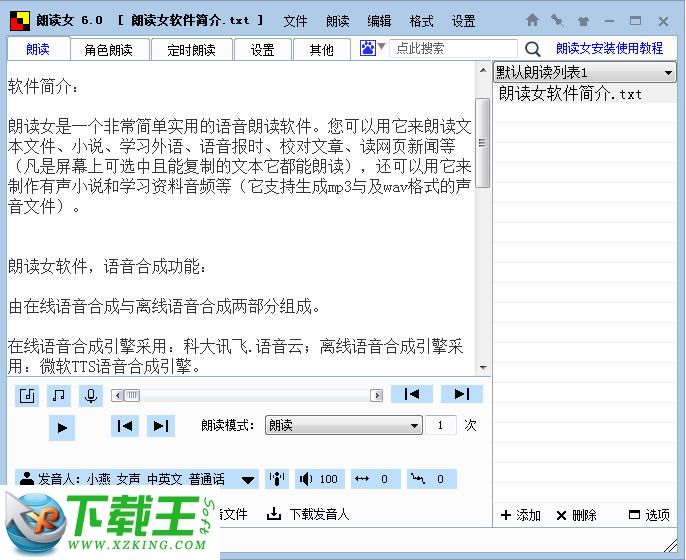Switch to the 定时朗读 tab
Image resolution: width=686 pixels, height=560 pixels.
coord(191,50)
